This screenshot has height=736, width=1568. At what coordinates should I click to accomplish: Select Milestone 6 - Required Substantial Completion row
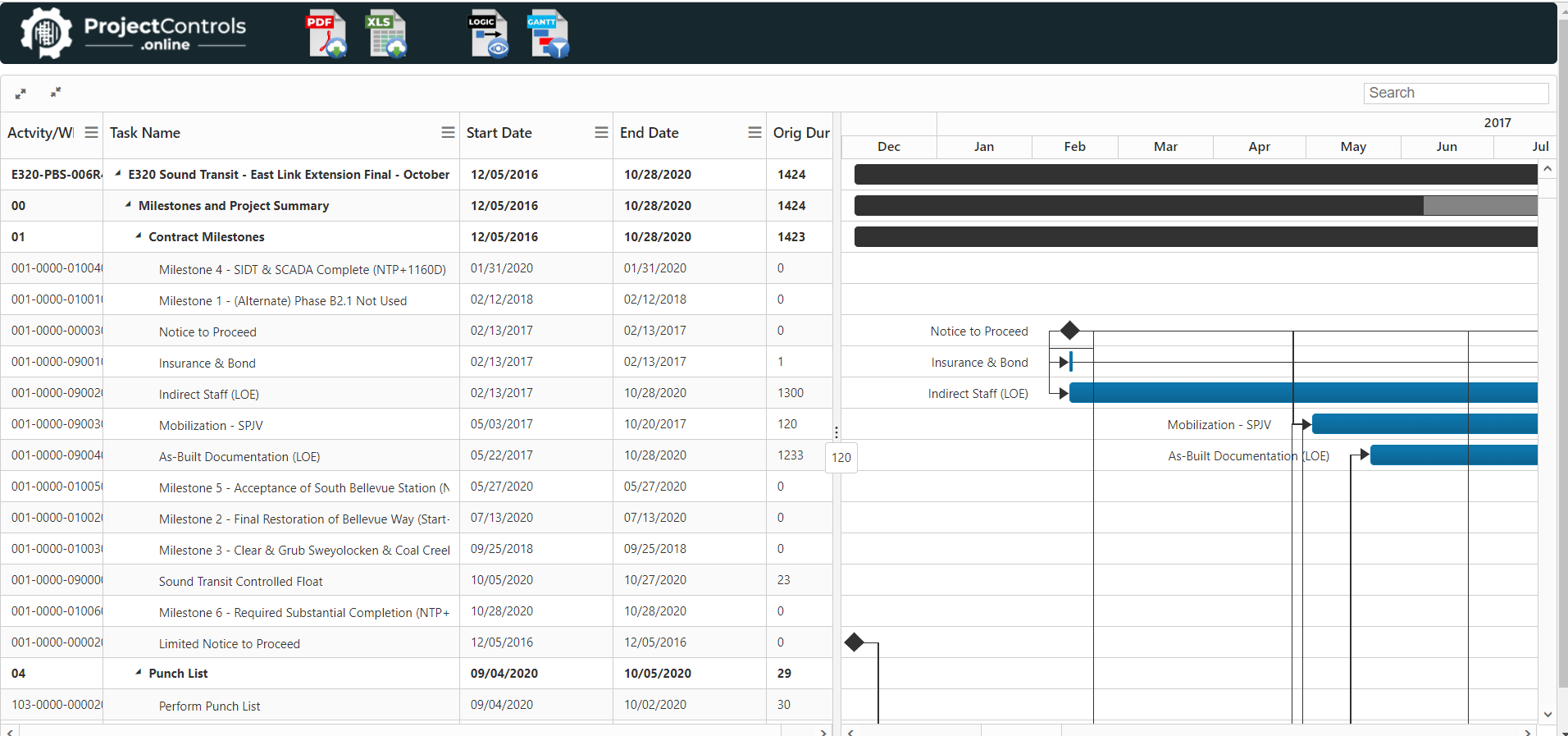(x=416, y=611)
